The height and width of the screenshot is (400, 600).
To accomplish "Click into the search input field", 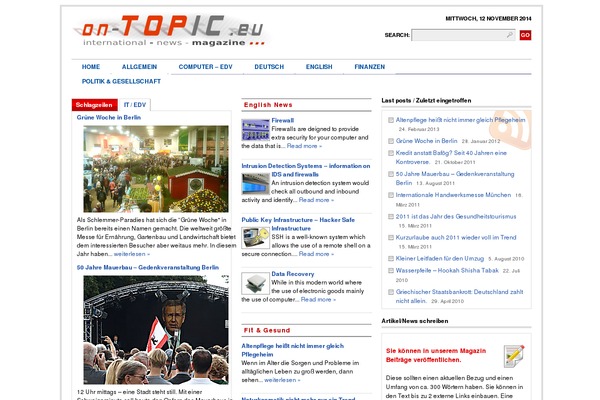I will 463,35.
